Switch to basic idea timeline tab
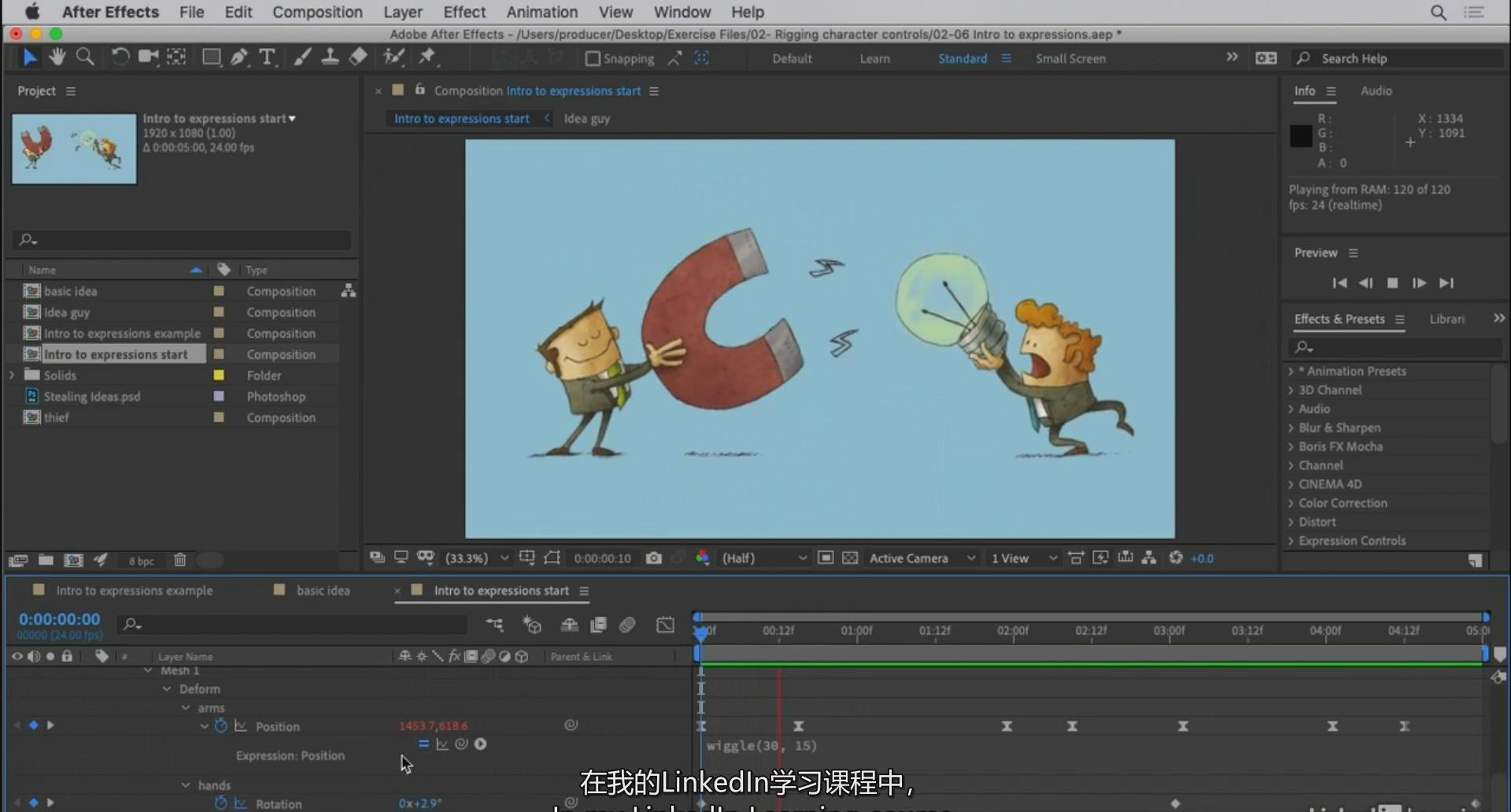This screenshot has height=812, width=1511. [x=323, y=590]
